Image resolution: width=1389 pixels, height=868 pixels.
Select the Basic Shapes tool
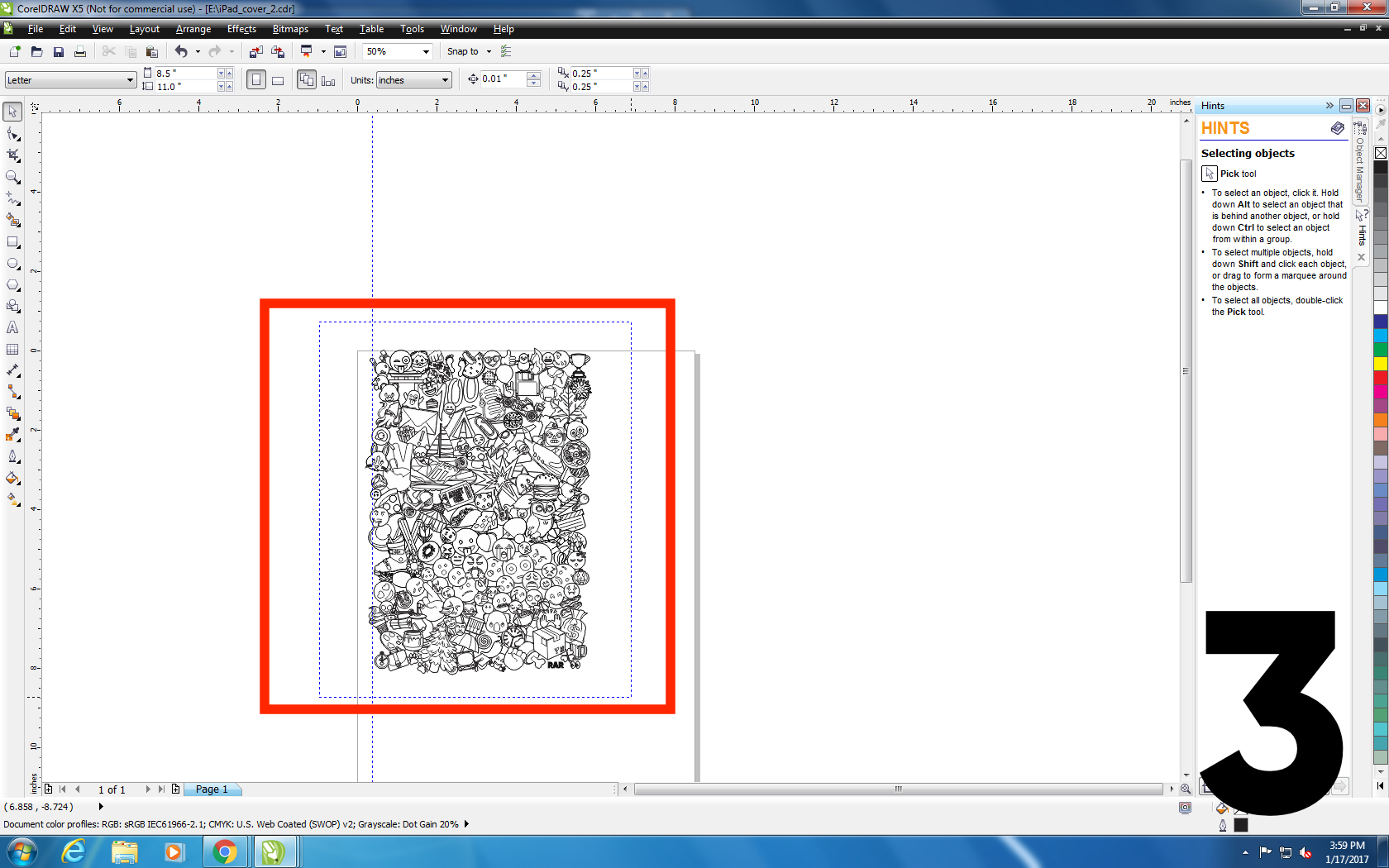click(12, 307)
